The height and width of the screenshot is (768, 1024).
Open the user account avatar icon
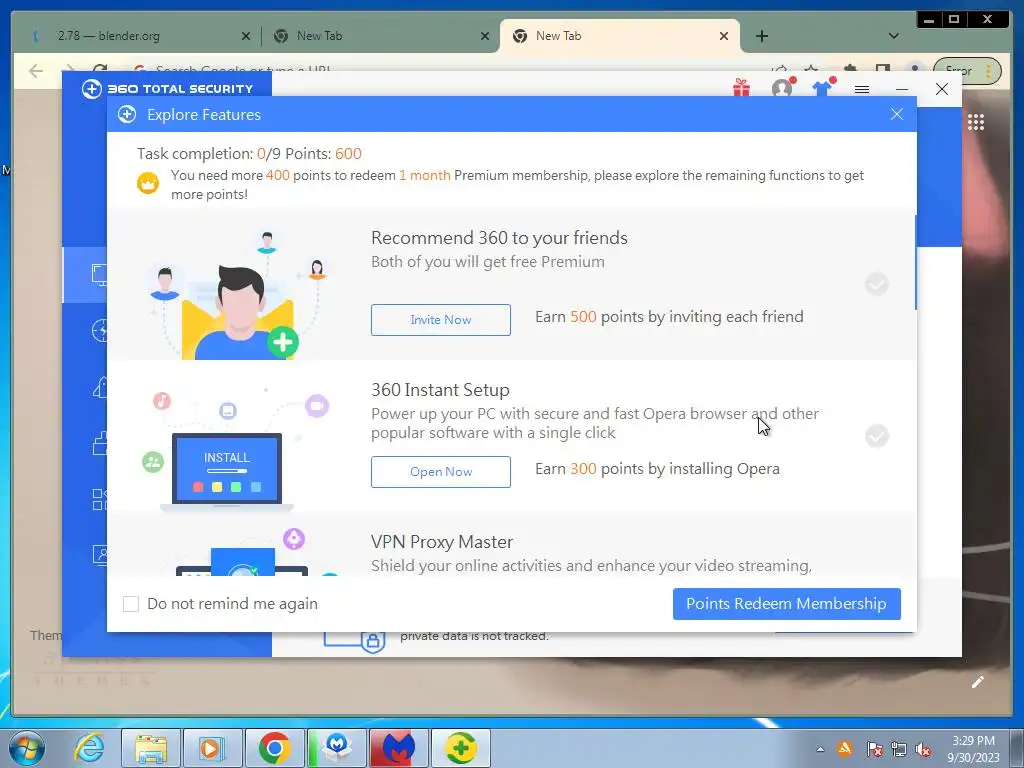coord(782,88)
